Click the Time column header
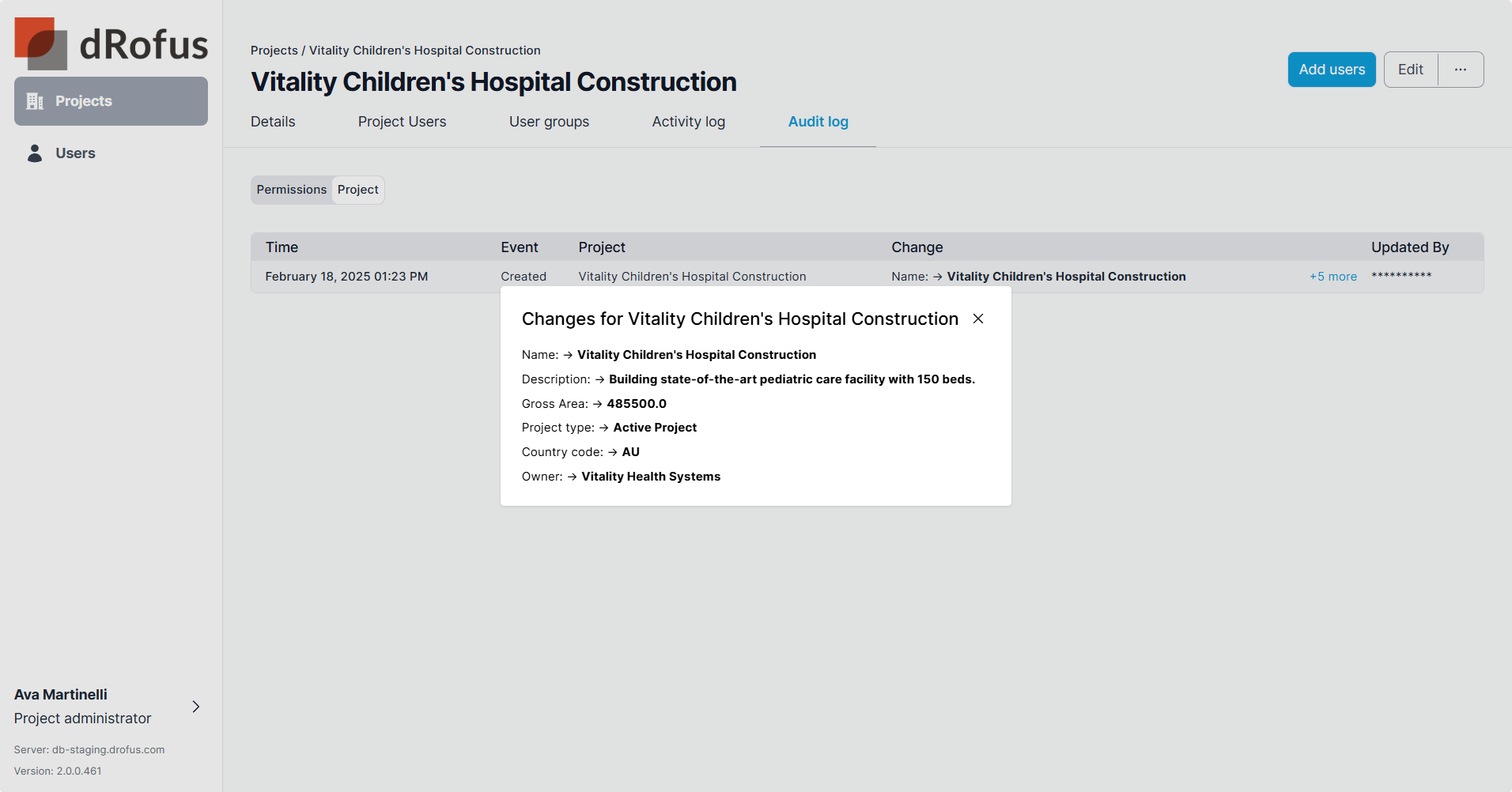Image resolution: width=1512 pixels, height=792 pixels. coord(282,247)
